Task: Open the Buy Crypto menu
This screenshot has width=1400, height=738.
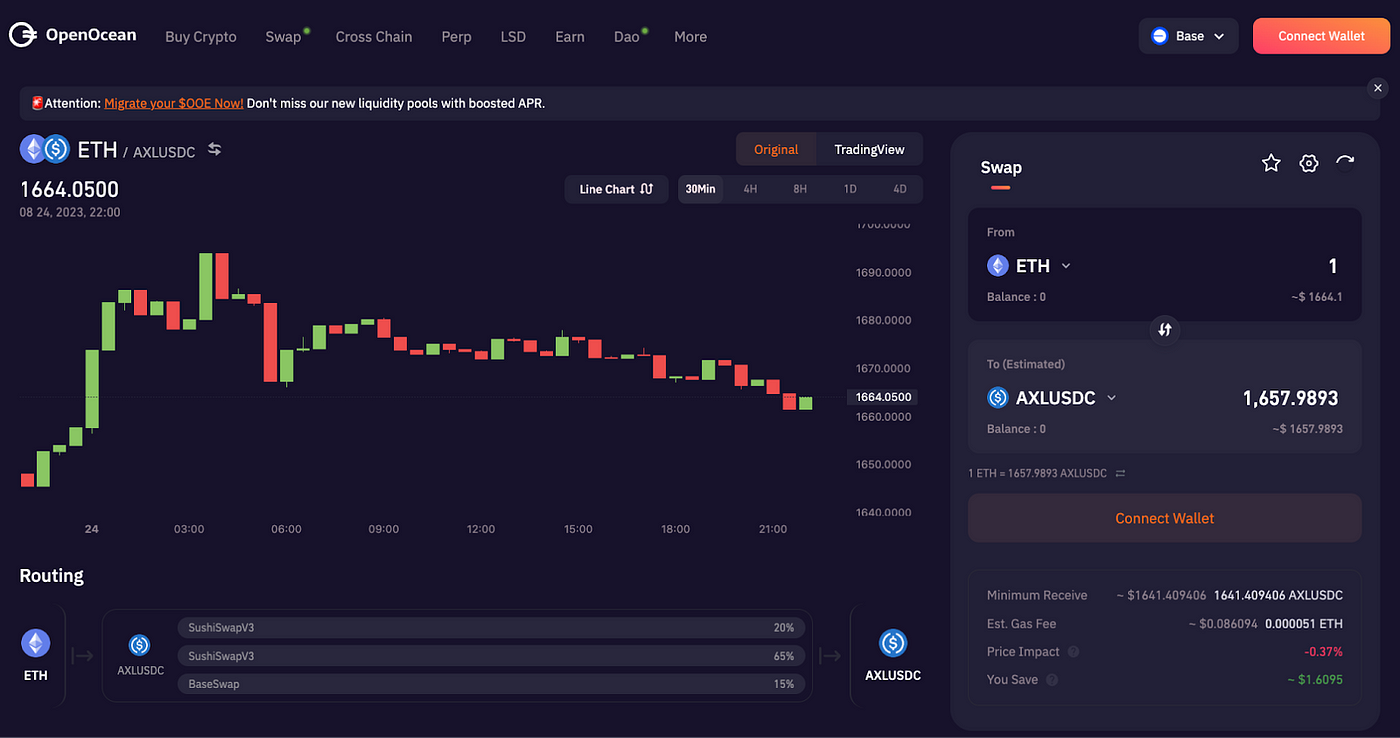Action: [x=201, y=36]
